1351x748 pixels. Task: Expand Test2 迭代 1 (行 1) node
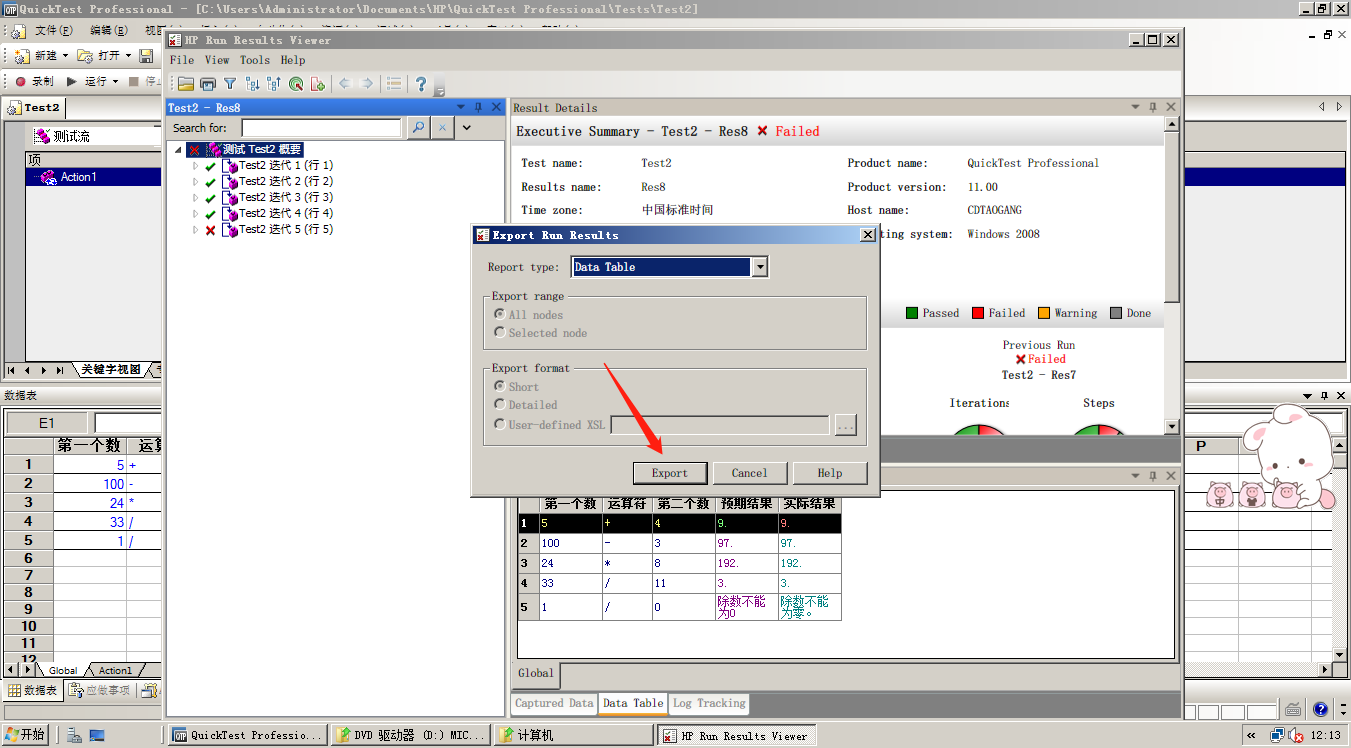(x=196, y=166)
